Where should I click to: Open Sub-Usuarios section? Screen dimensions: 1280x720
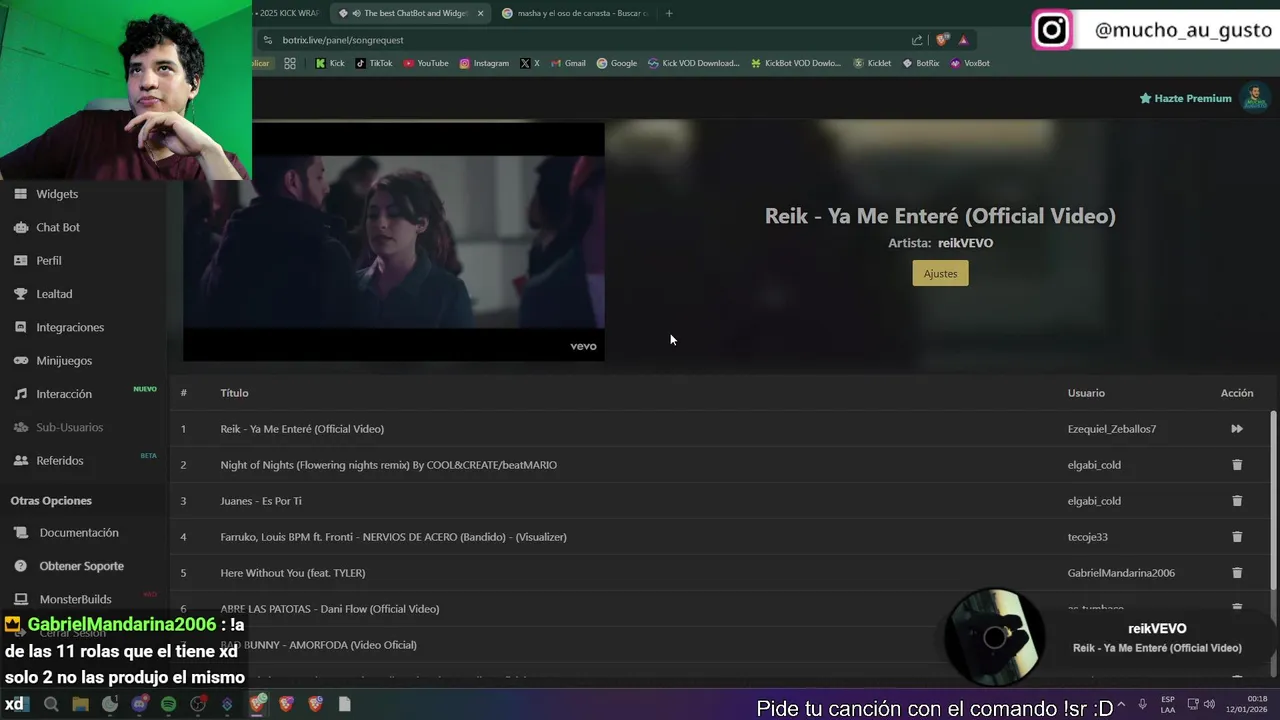[x=69, y=427]
